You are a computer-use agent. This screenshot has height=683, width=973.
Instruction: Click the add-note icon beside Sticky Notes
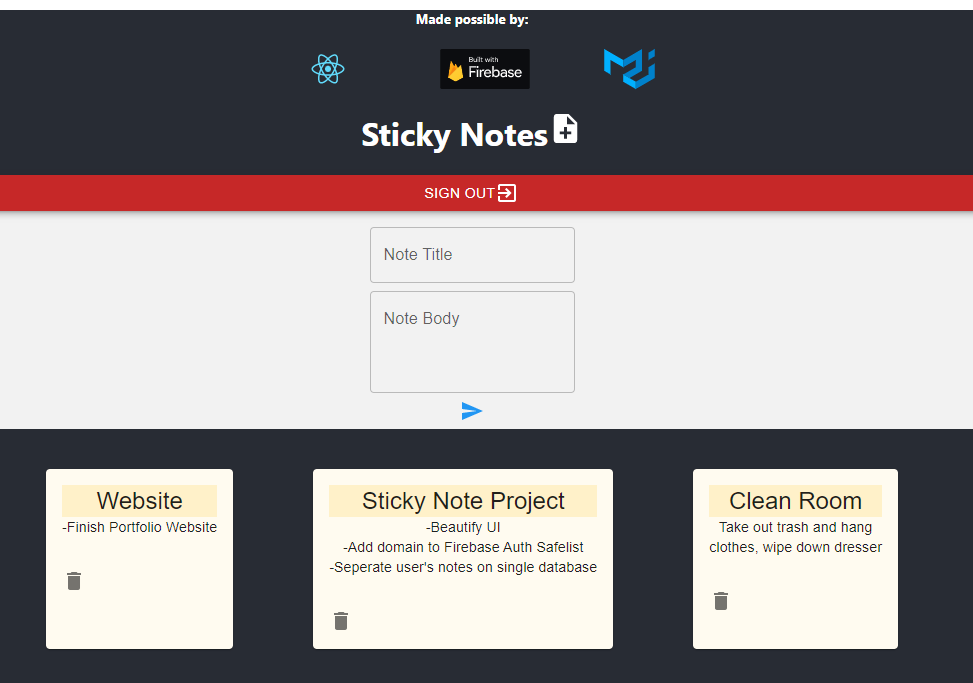pyautogui.click(x=565, y=128)
